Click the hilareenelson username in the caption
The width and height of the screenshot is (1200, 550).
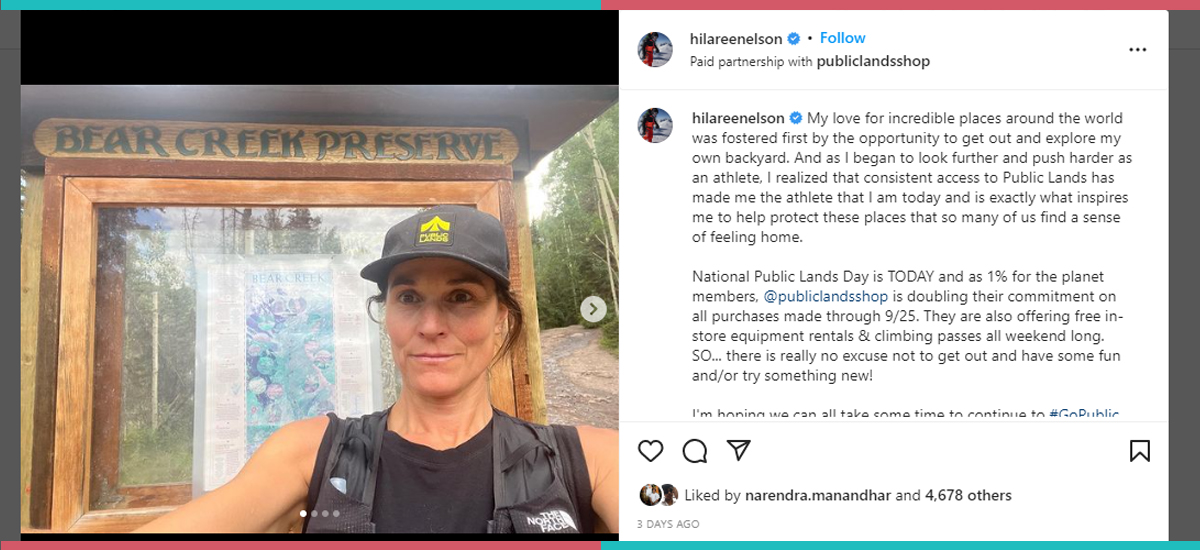coord(739,118)
